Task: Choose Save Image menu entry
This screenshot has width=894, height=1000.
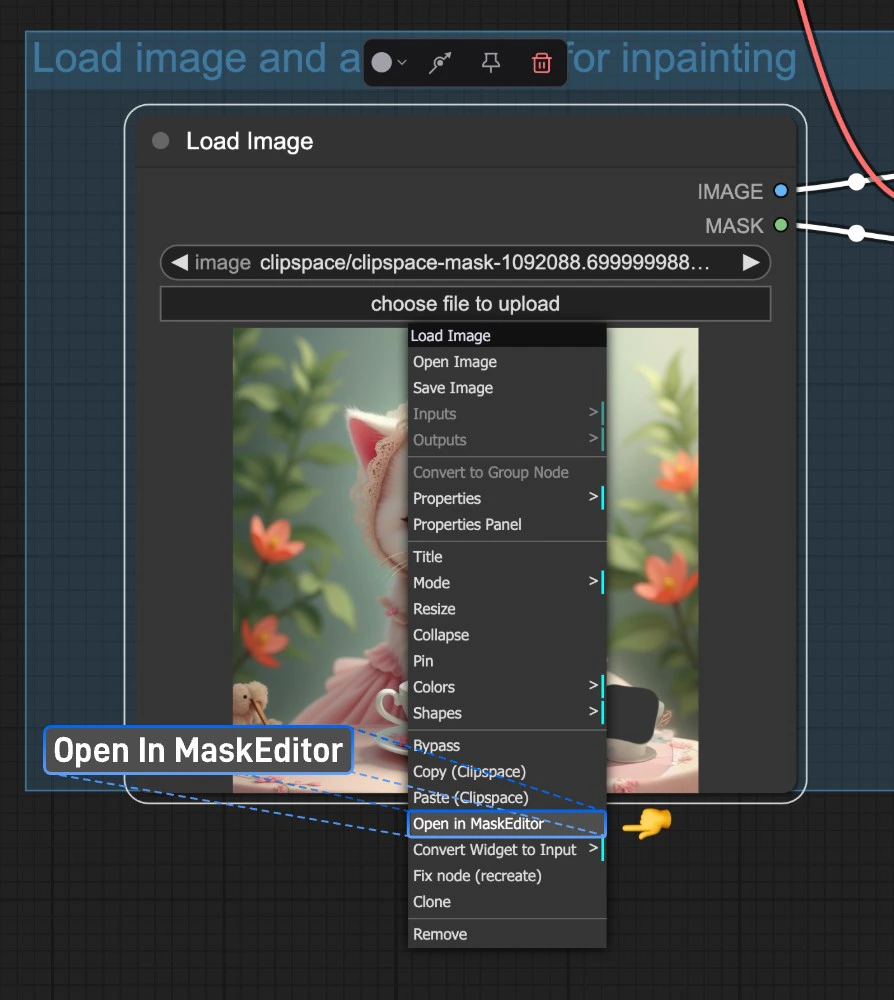Action: point(507,388)
